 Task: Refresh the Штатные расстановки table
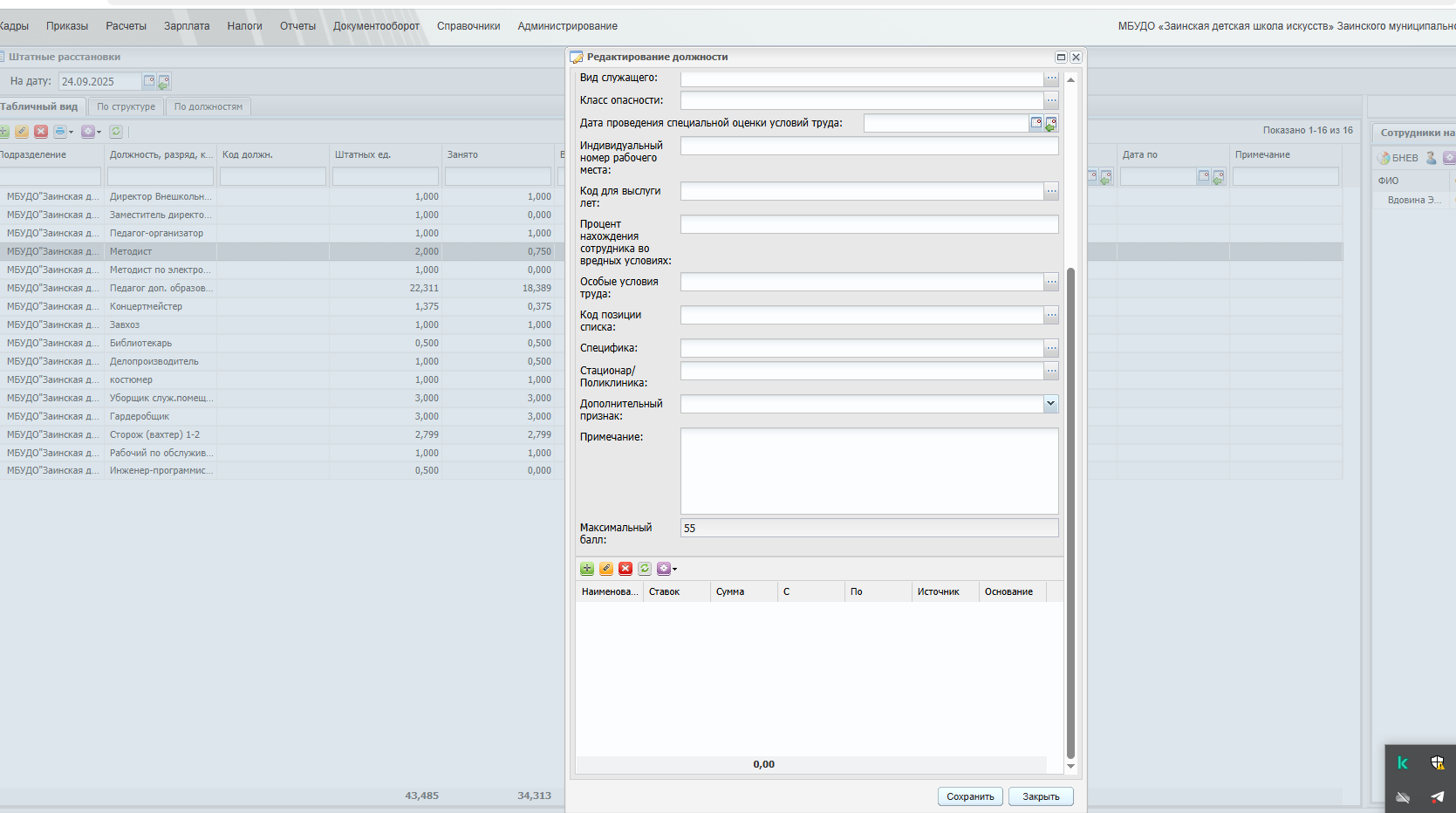(116, 132)
